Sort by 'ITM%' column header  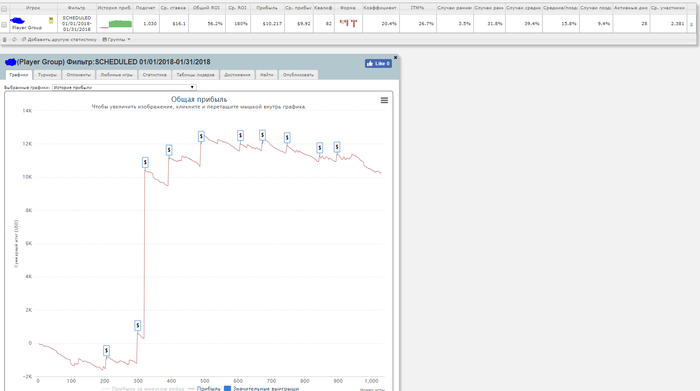pyautogui.click(x=417, y=8)
